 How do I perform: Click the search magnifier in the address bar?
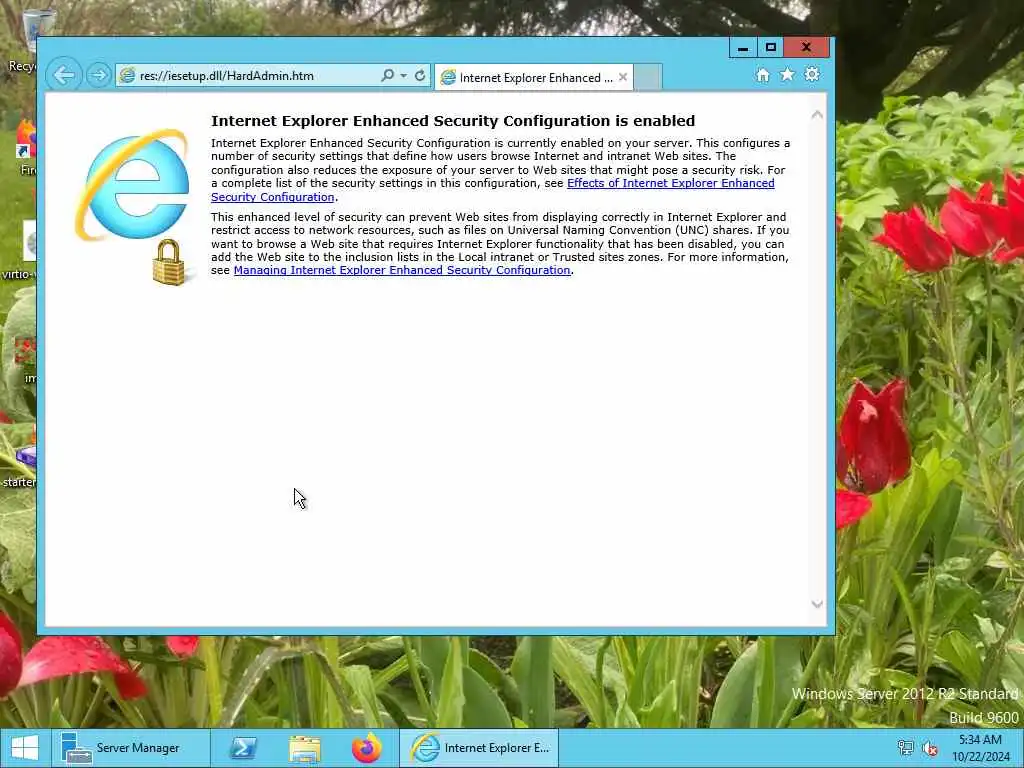click(387, 75)
